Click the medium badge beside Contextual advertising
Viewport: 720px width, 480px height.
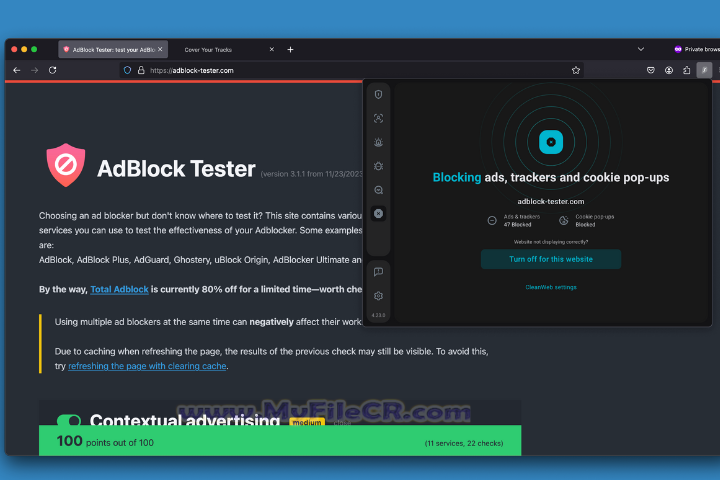coord(307,422)
